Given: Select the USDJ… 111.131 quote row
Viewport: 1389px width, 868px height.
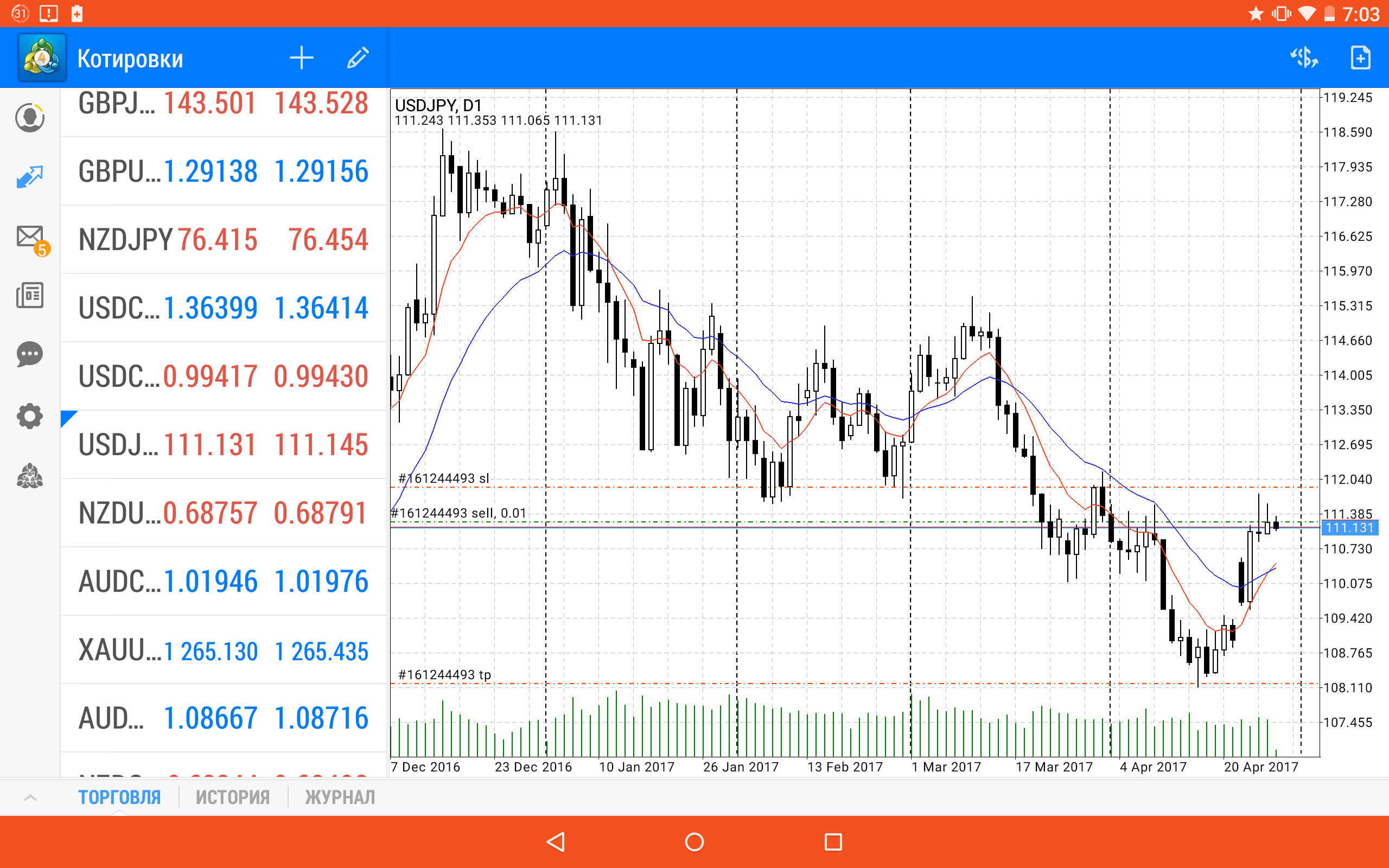Looking at the screenshot, I should tap(224, 444).
